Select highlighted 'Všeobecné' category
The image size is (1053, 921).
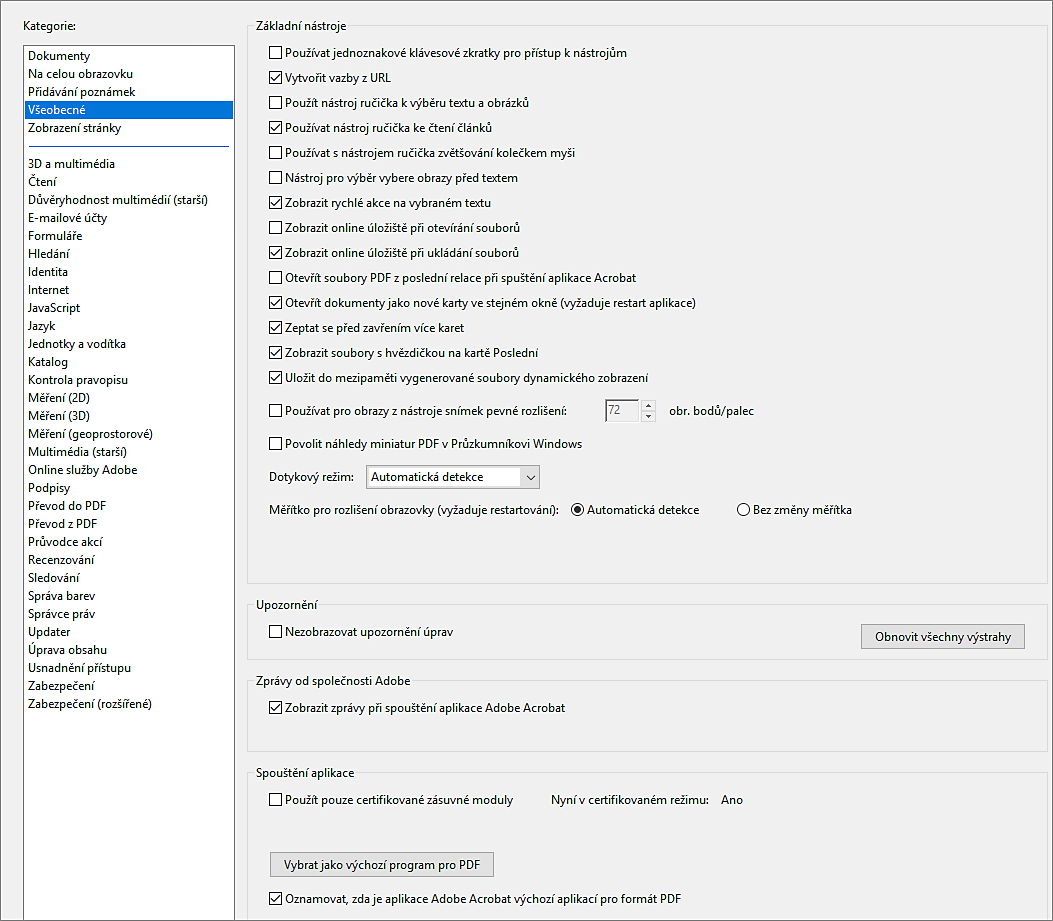pyautogui.click(x=129, y=109)
